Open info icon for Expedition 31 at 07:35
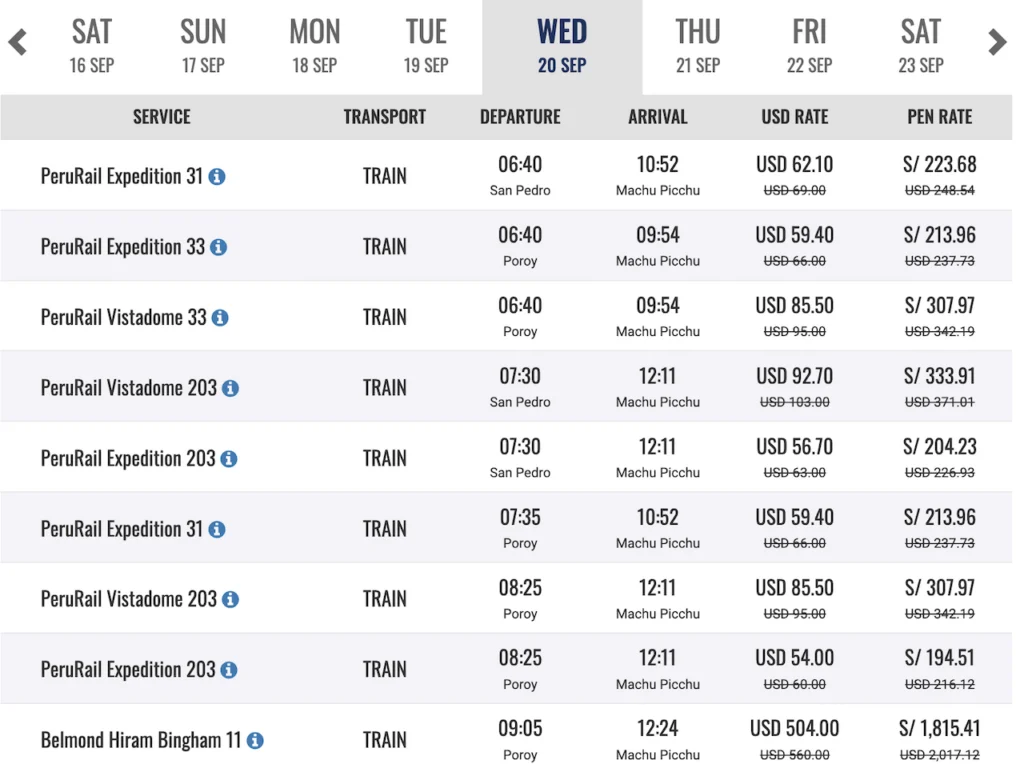 pyautogui.click(x=217, y=529)
